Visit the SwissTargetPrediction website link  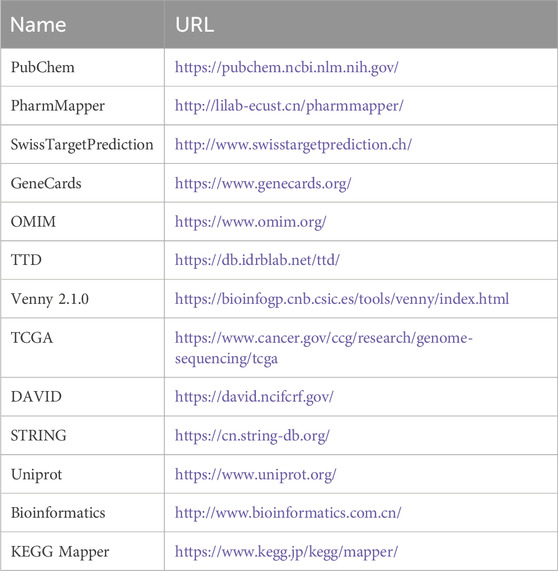293,145
